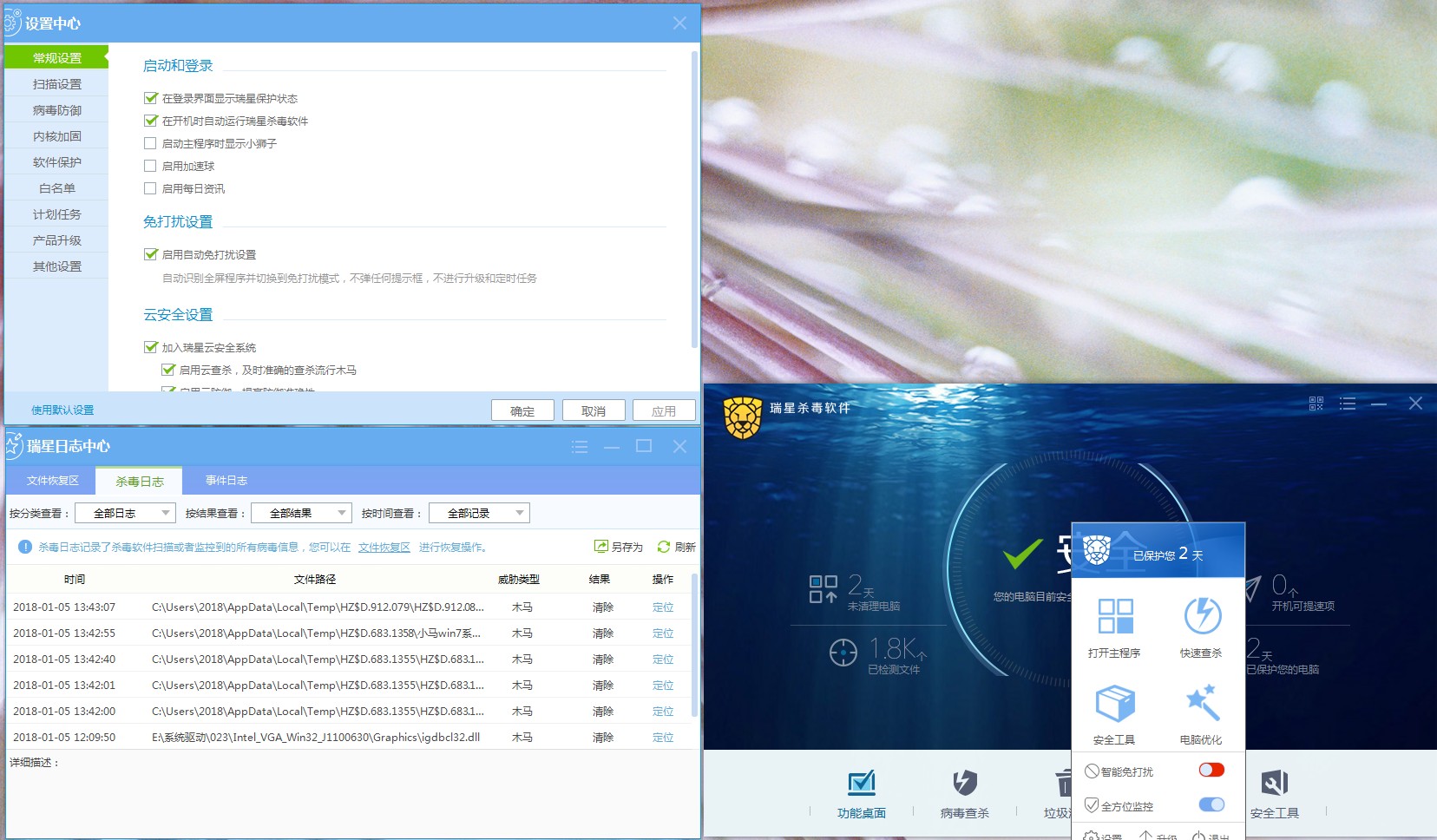Start 快速查杀 from the tray popup
This screenshot has width=1437, height=840.
coord(1202,616)
